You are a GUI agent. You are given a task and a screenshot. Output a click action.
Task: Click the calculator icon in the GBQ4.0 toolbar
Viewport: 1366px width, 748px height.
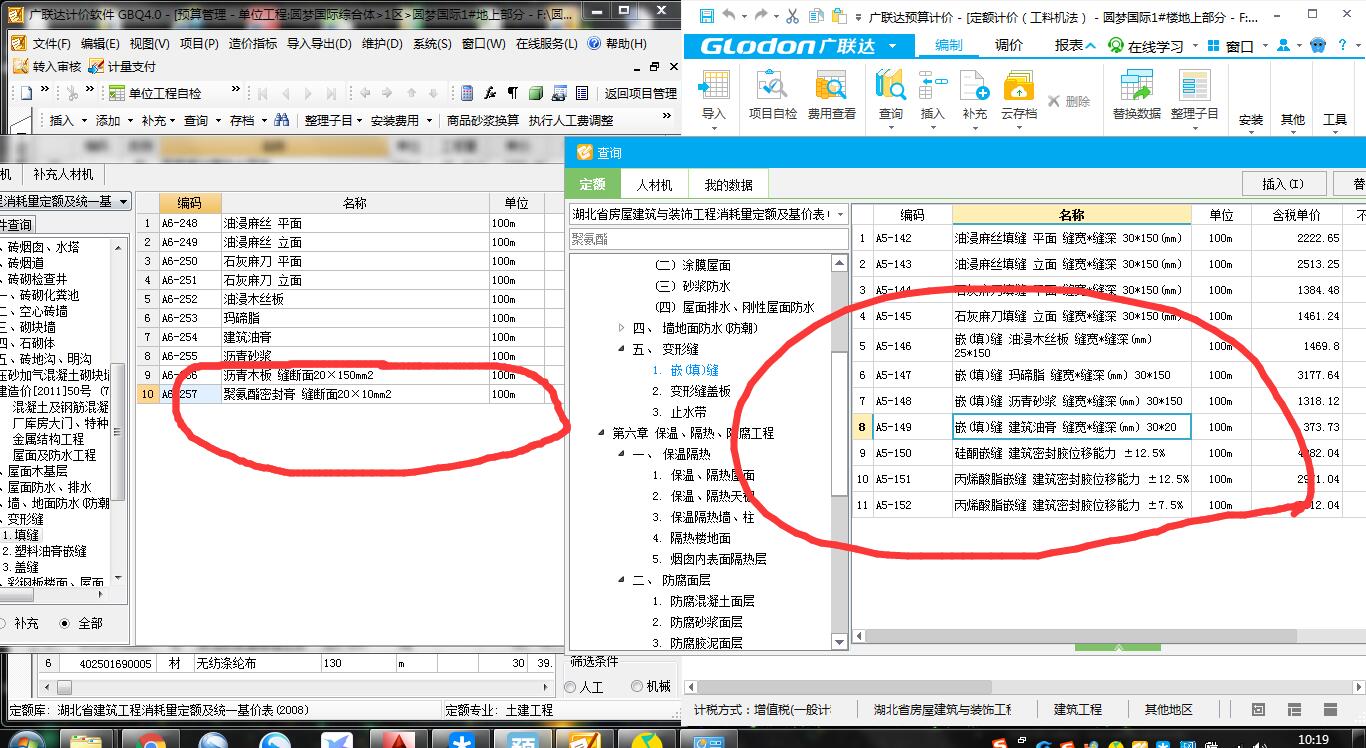[466, 93]
